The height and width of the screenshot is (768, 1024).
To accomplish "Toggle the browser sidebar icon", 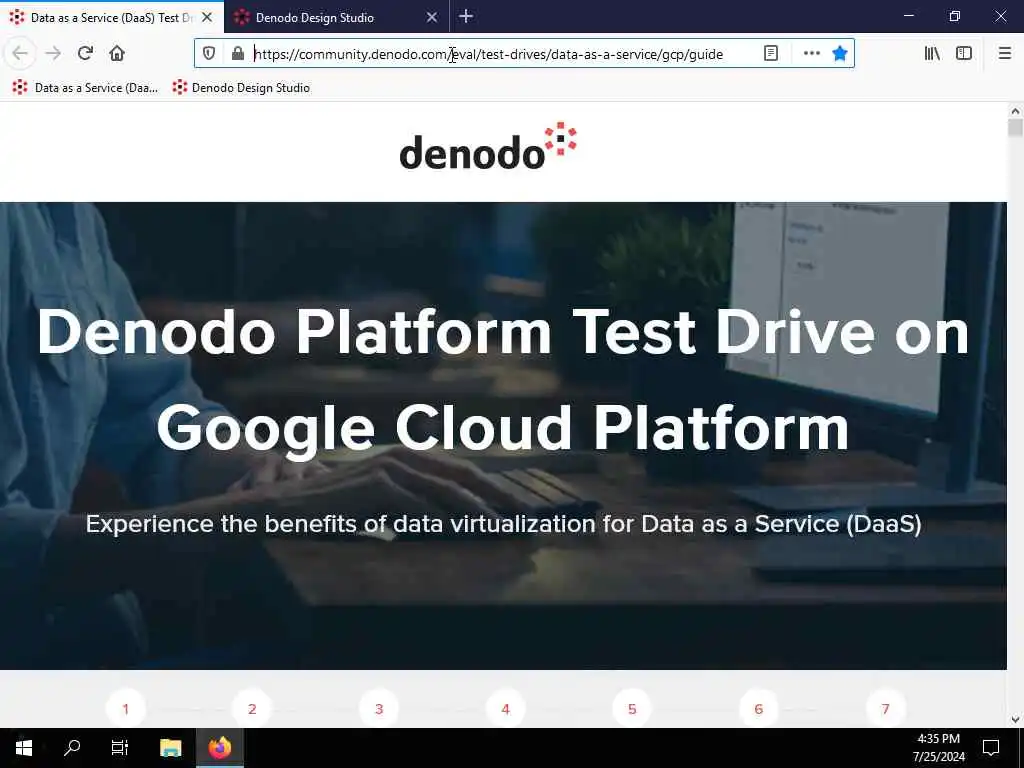I will click(x=964, y=54).
